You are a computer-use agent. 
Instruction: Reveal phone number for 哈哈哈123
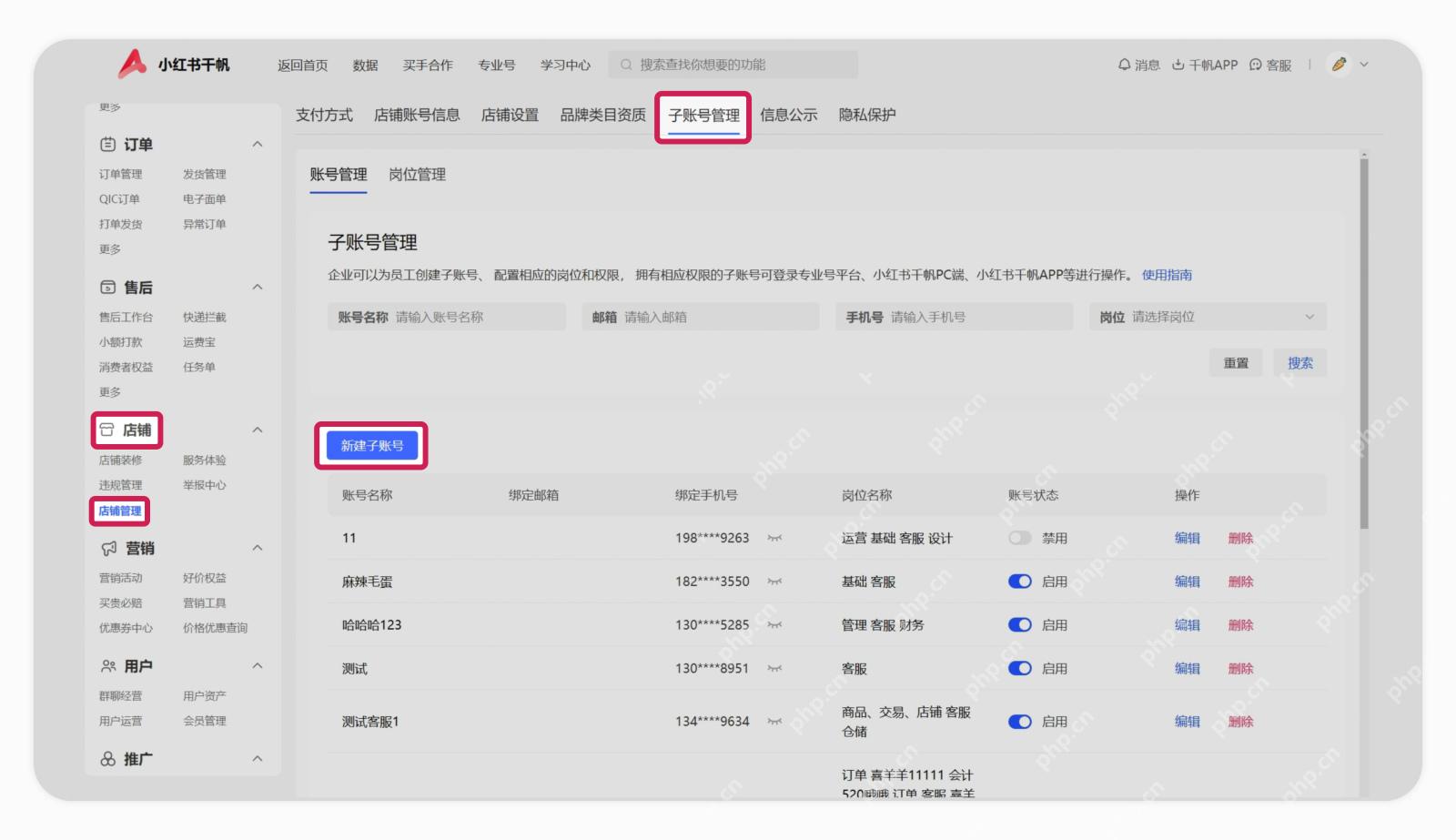pyautogui.click(x=774, y=625)
